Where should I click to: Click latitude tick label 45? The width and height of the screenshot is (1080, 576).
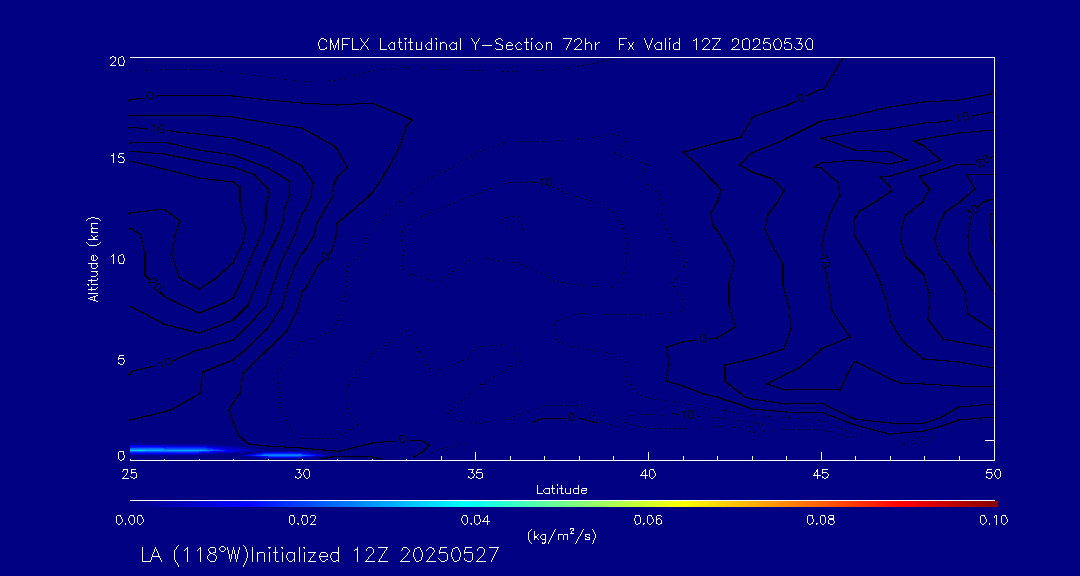821,474
